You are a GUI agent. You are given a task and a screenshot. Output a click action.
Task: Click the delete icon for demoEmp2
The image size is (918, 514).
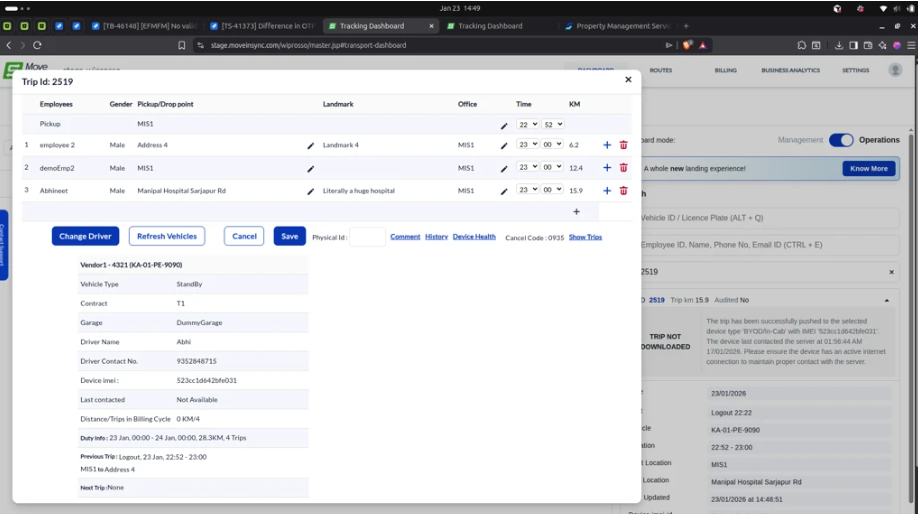[624, 168]
